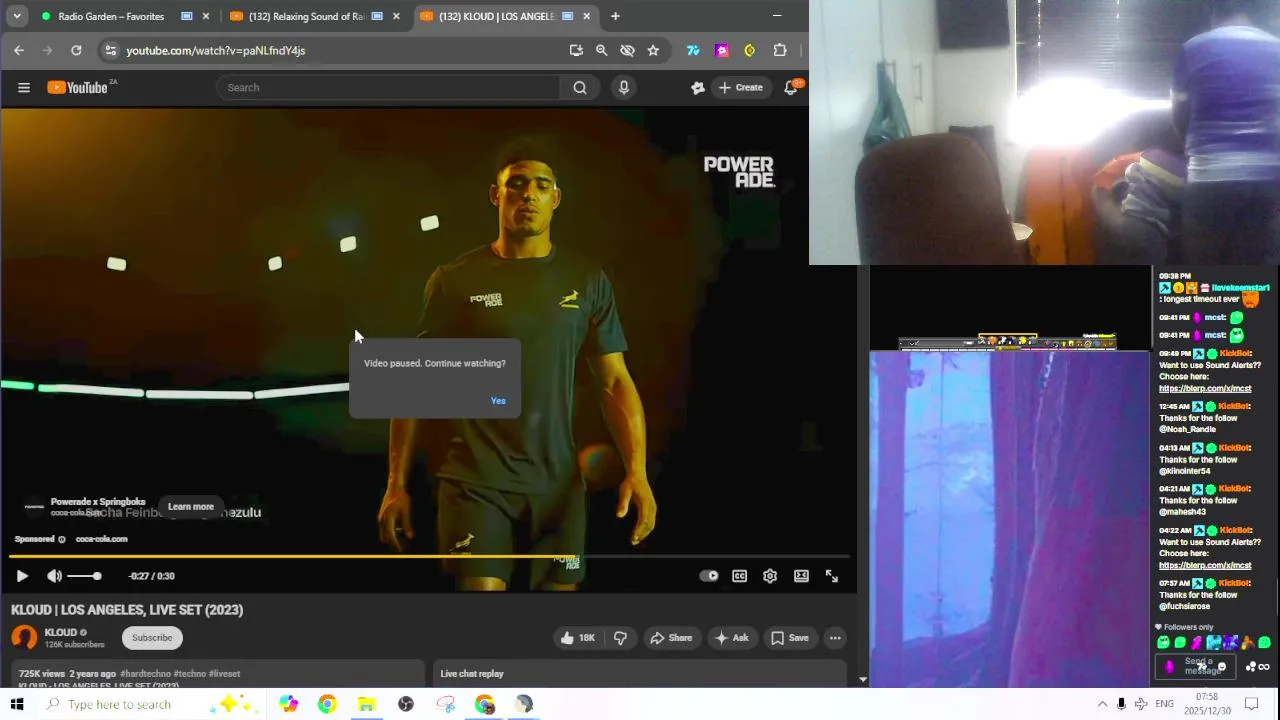Image resolution: width=1280 pixels, height=720 pixels.
Task: Open OBS Studio from taskbar
Action: 405,704
